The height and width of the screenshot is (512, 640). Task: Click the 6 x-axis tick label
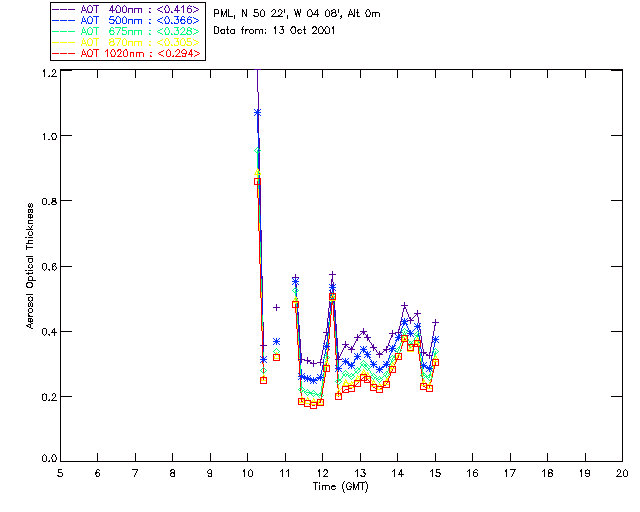(x=98, y=473)
